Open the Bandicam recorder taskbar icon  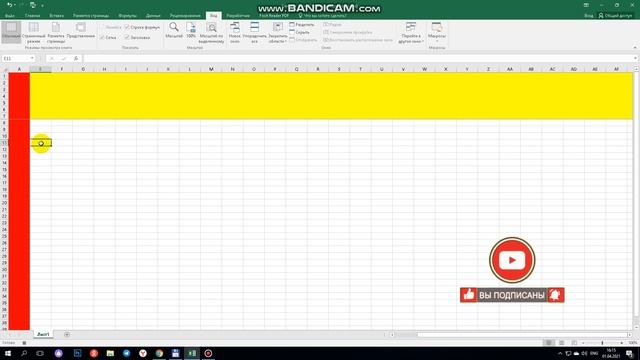click(x=208, y=353)
